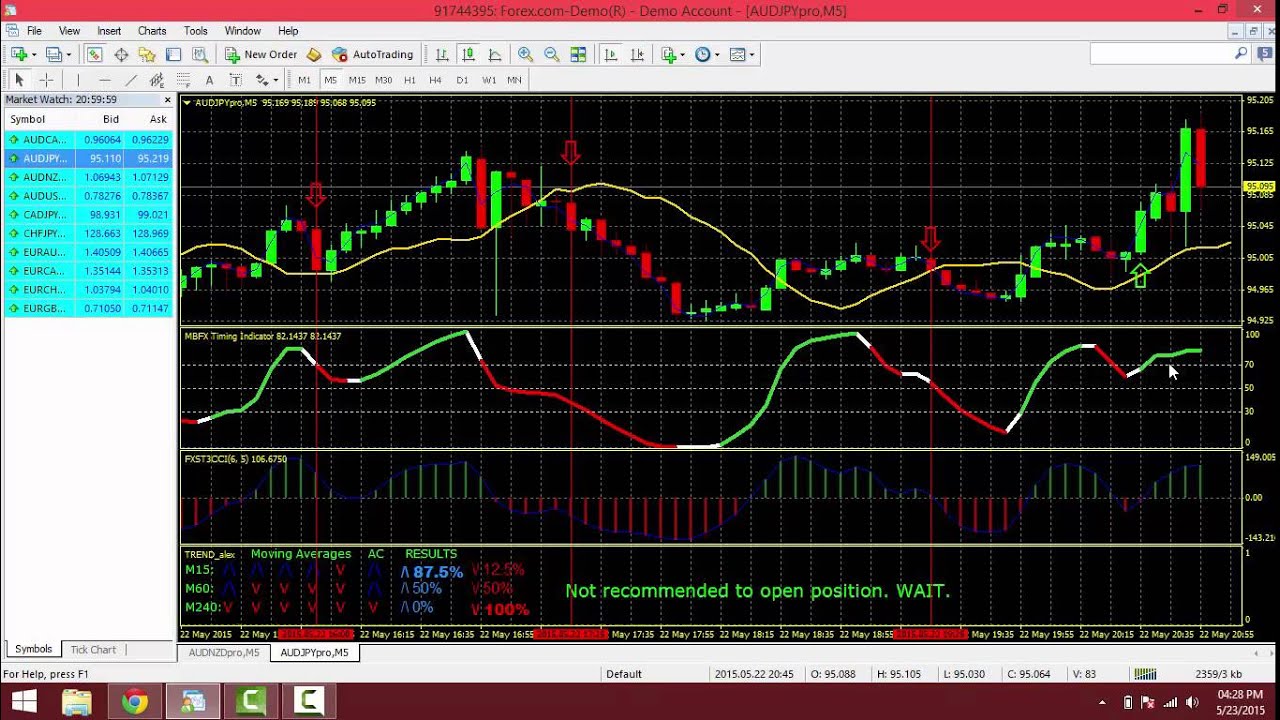Toggle the Terminal panel icon
The width and height of the screenshot is (1280, 720).
(173, 55)
